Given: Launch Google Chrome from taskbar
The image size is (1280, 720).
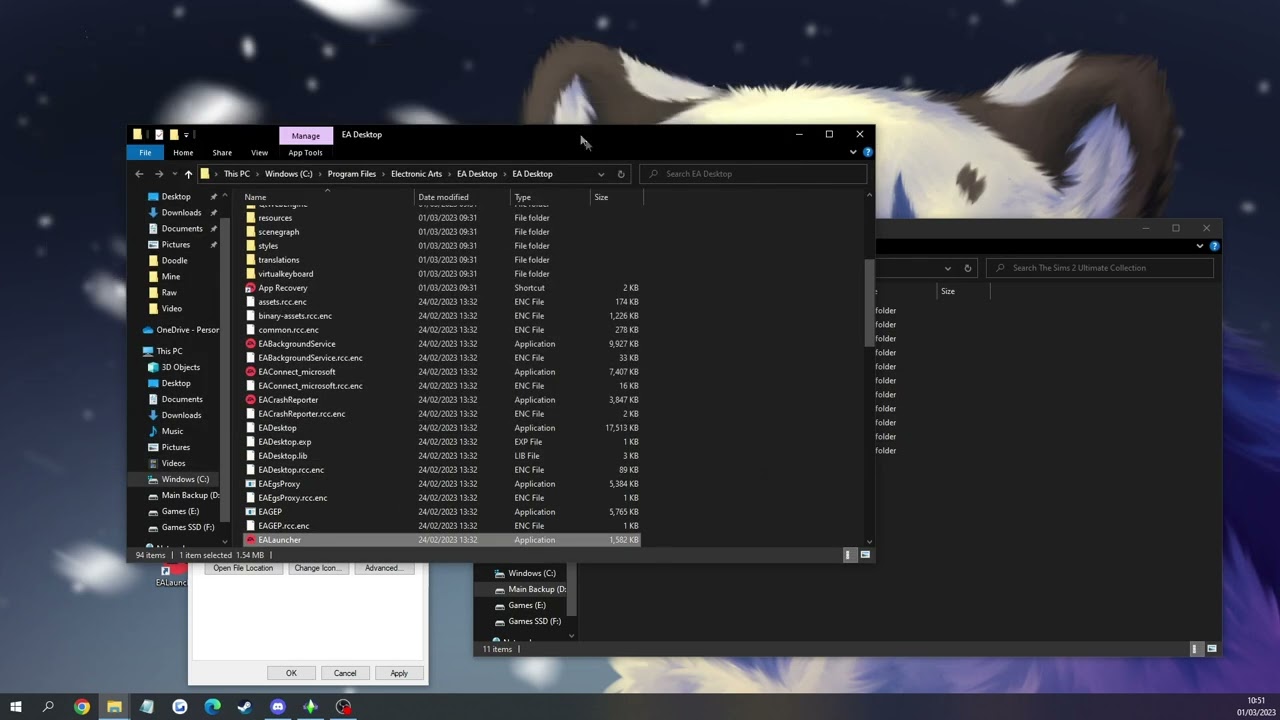Looking at the screenshot, I should pos(82,707).
